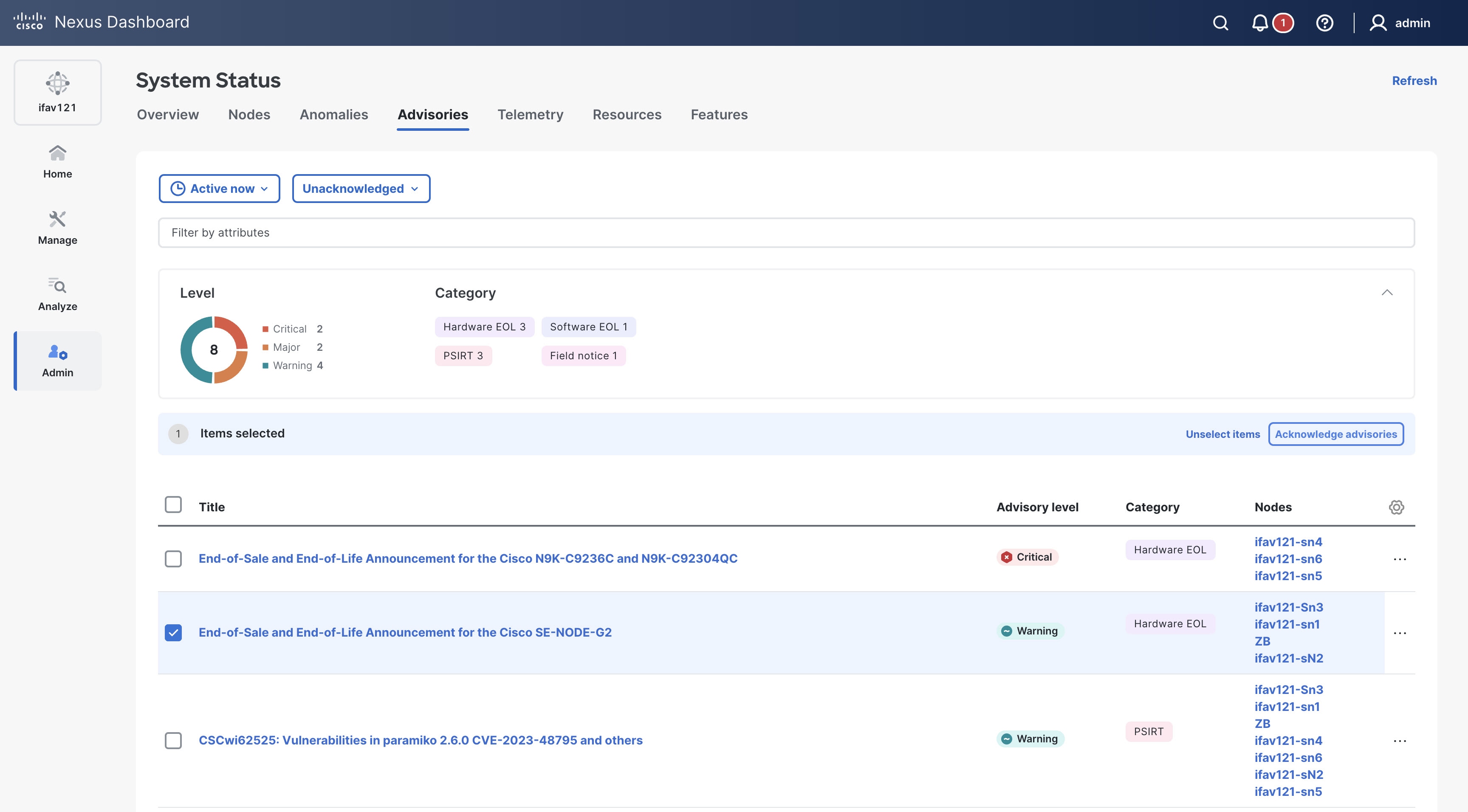Click the red notification count badge

(x=1283, y=23)
